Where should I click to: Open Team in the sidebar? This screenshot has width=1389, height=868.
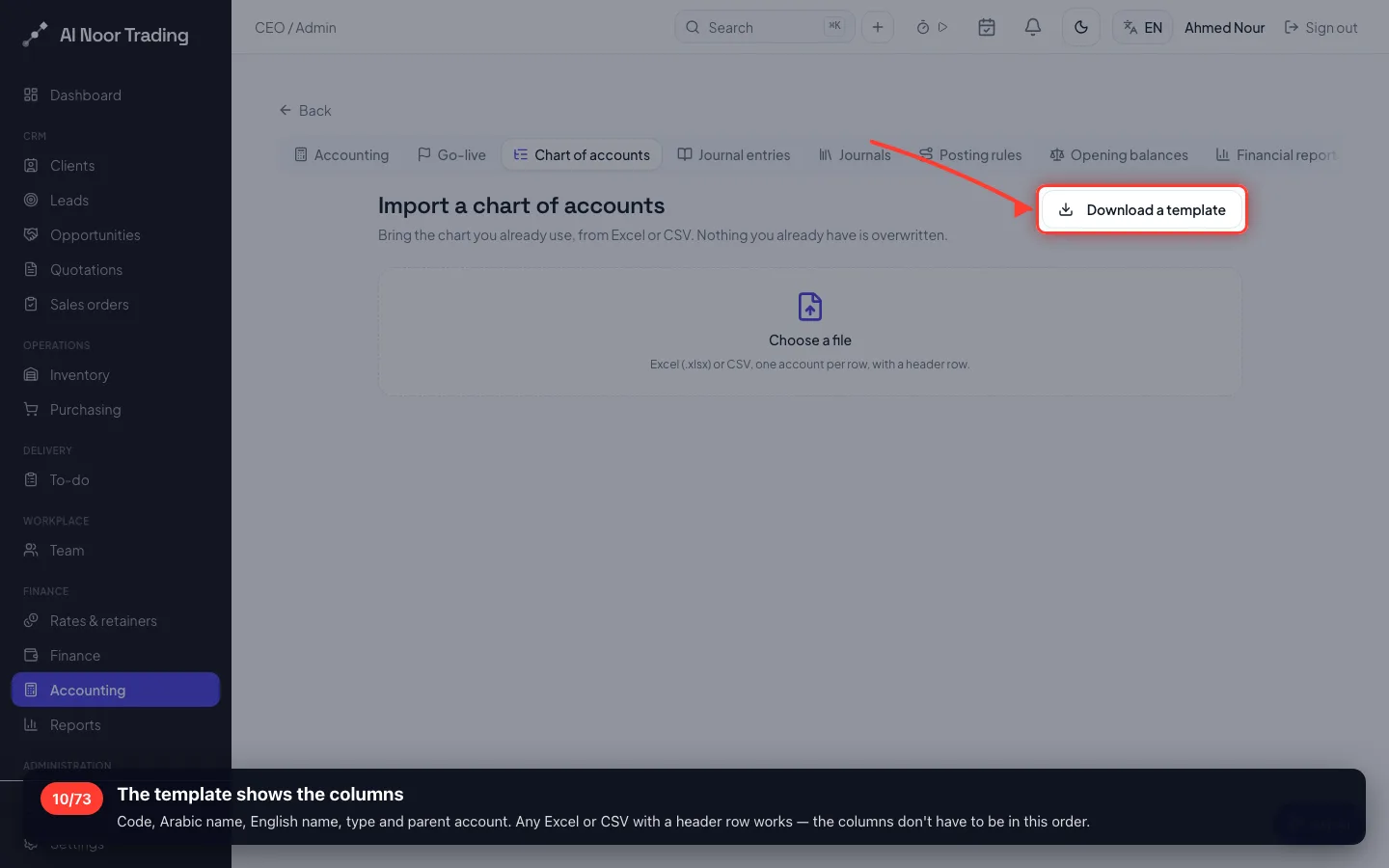pos(116,550)
